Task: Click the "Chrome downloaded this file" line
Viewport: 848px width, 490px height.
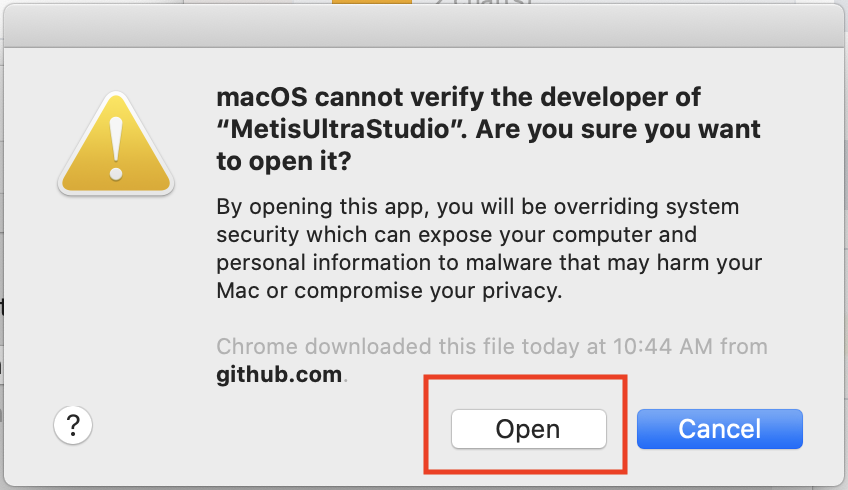Action: [x=492, y=346]
